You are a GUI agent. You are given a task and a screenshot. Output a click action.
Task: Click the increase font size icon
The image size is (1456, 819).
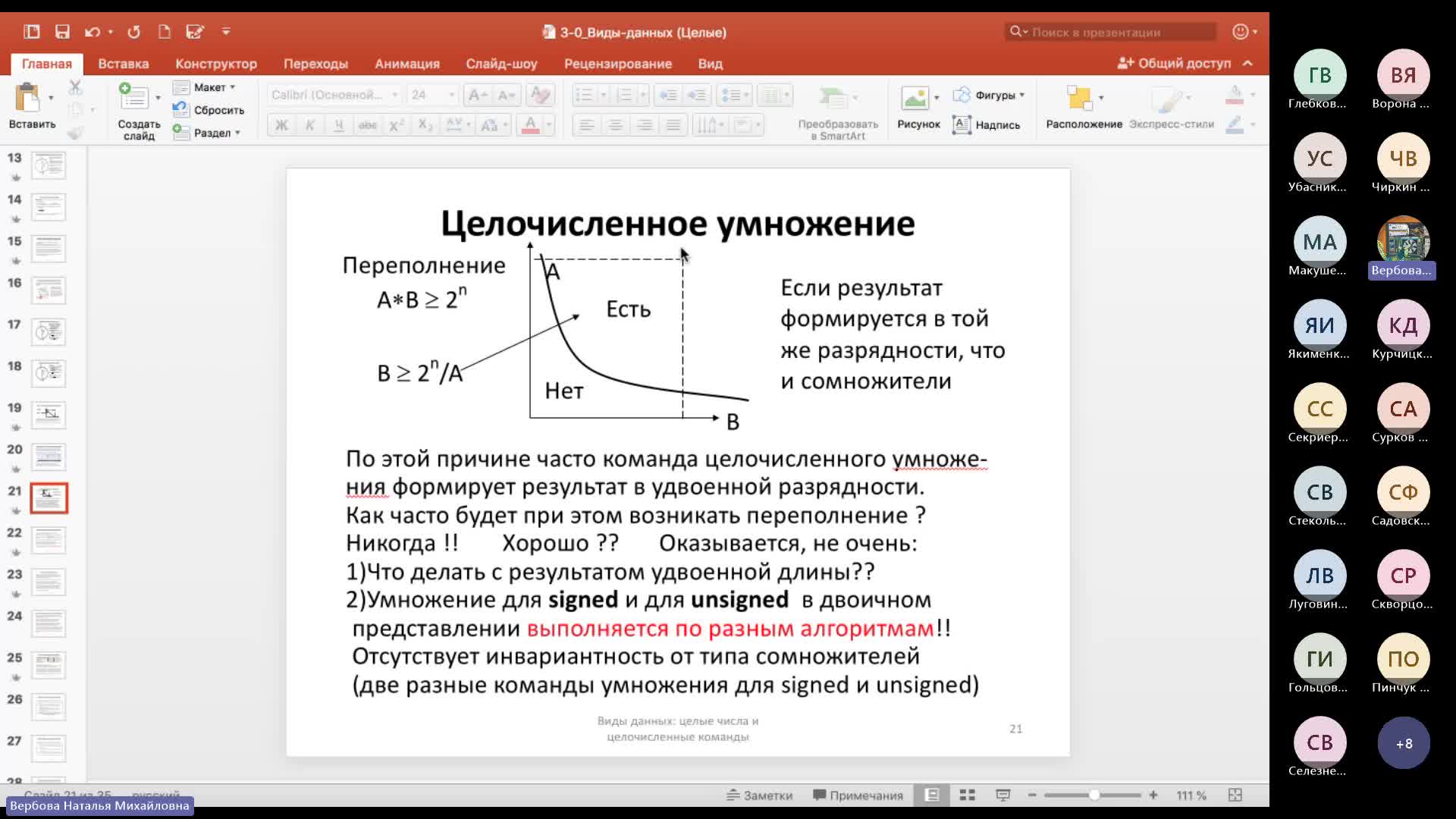click(x=477, y=95)
